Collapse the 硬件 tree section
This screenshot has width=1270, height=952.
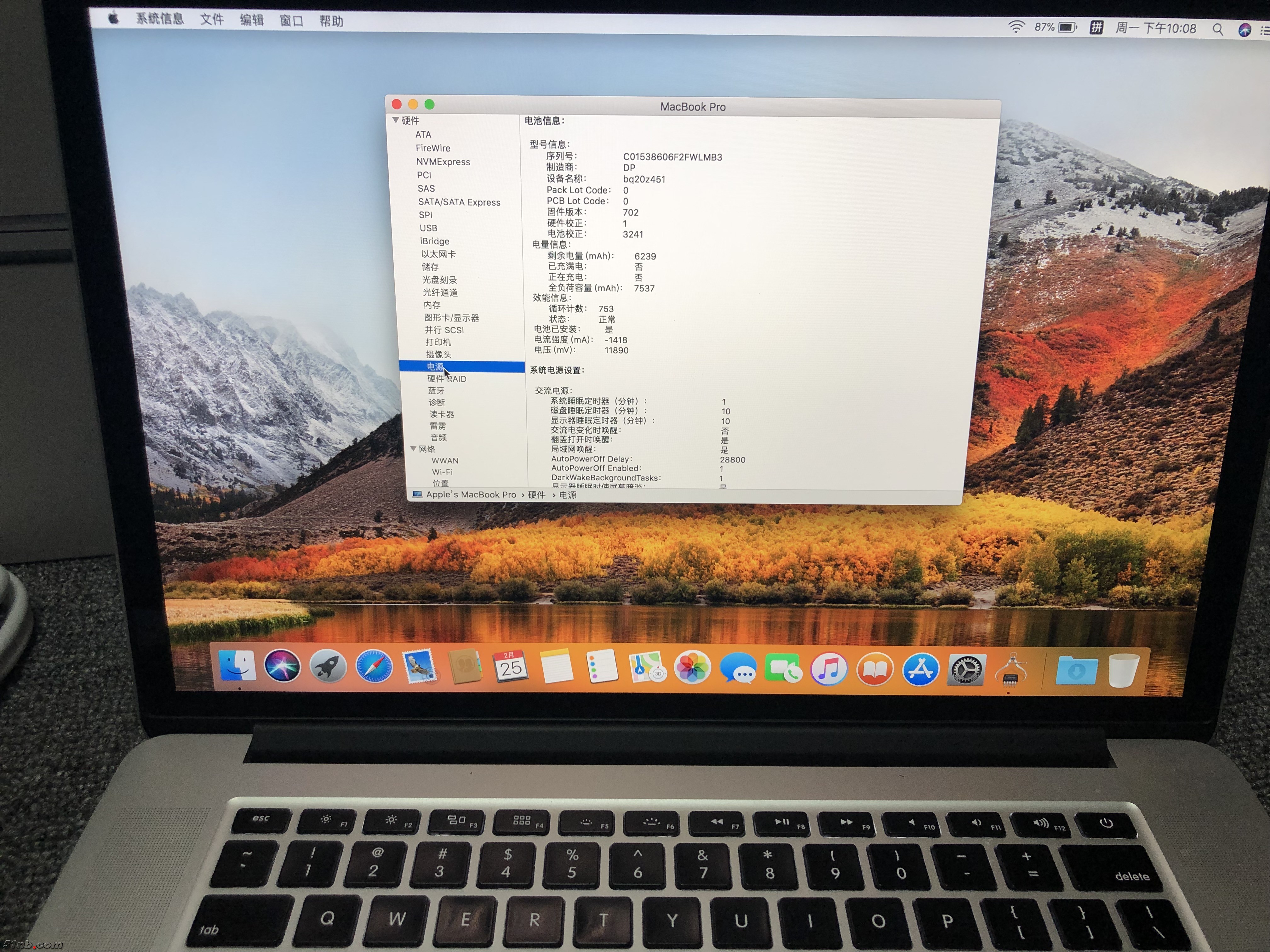click(x=396, y=120)
